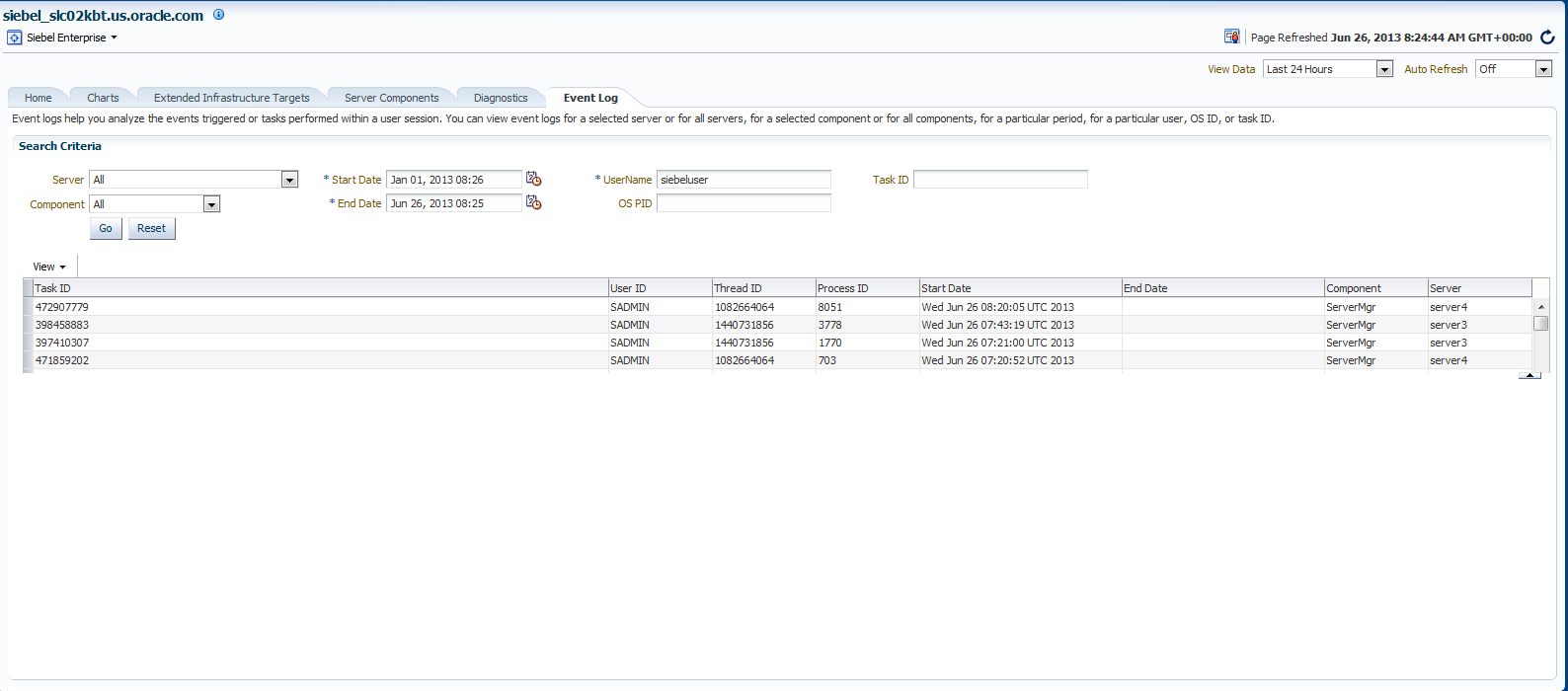The image size is (1568, 691).
Task: Open the View menu above the table
Action: (x=49, y=267)
